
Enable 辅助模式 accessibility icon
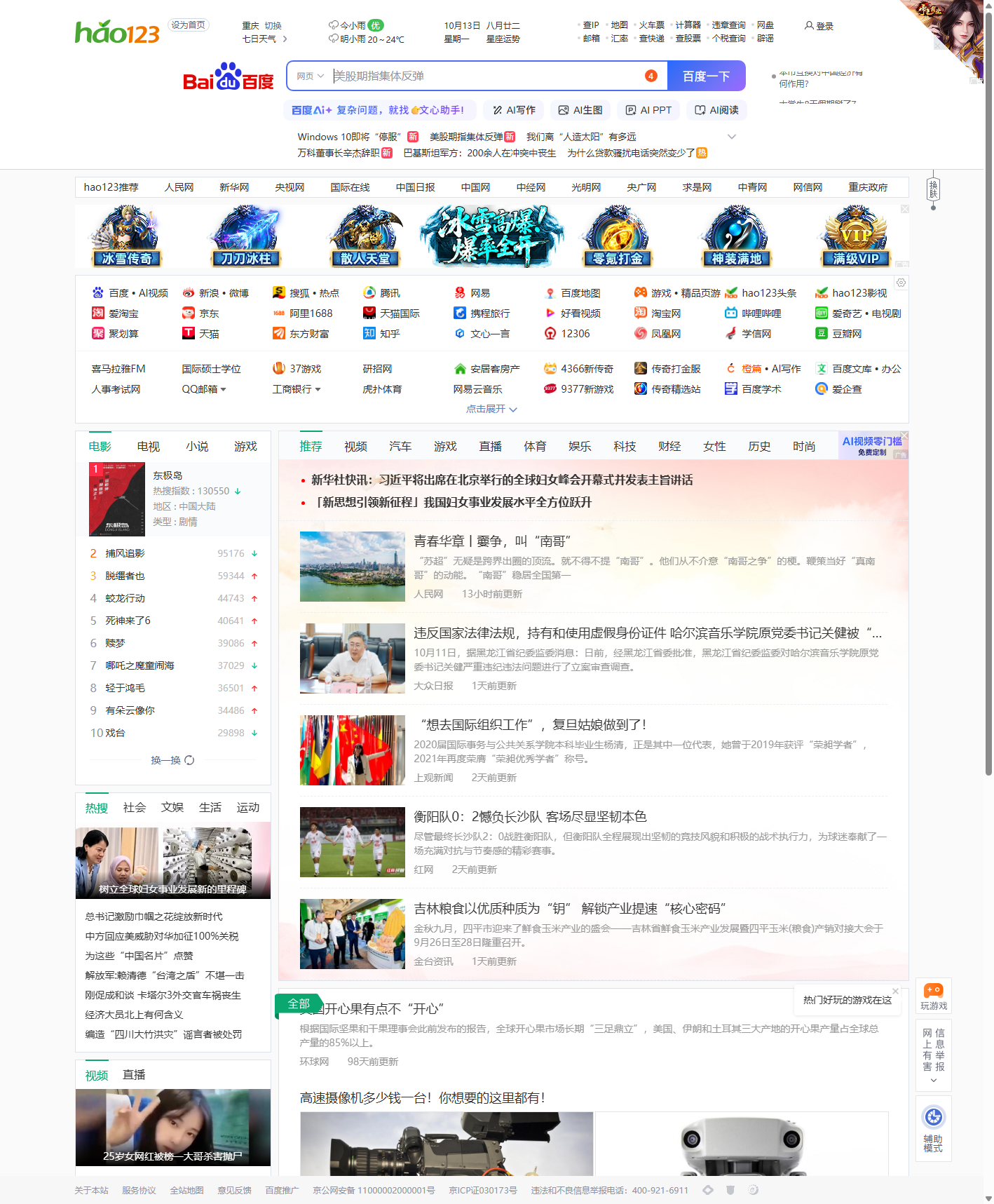(933, 1116)
